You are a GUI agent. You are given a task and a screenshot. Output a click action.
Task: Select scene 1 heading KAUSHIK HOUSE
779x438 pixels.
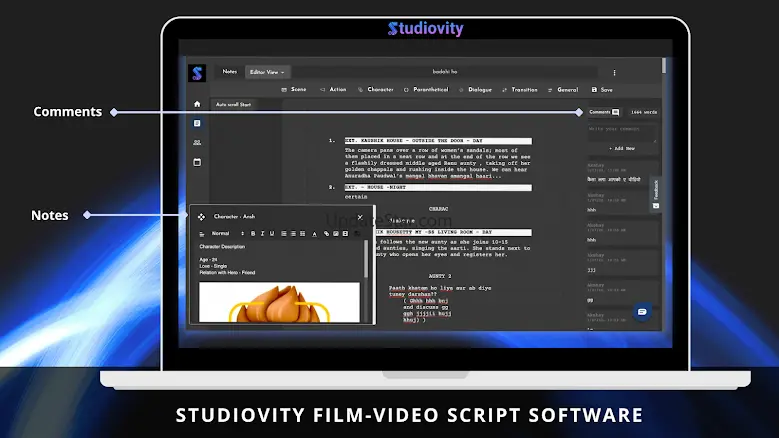[438, 141]
